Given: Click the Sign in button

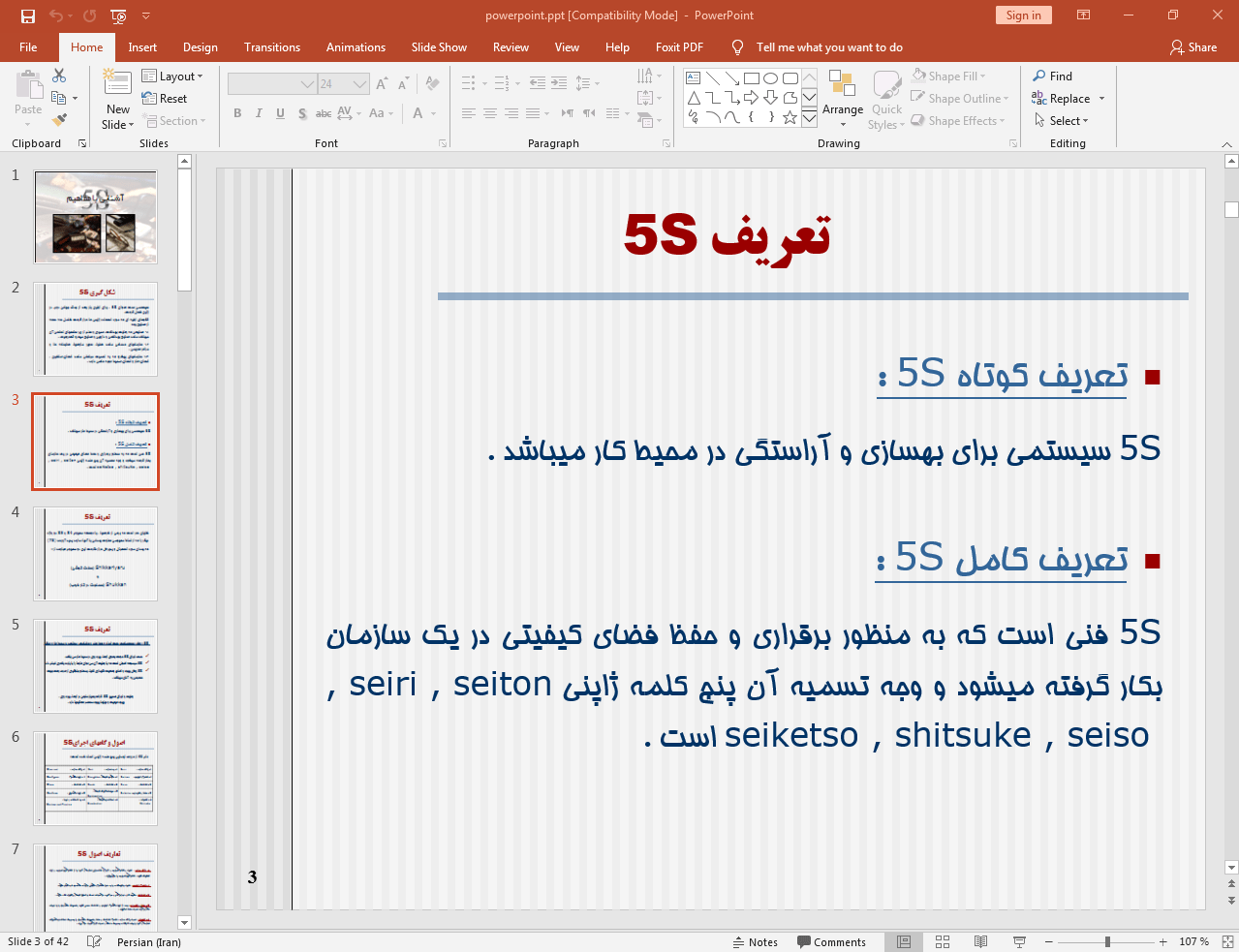Looking at the screenshot, I should (x=1023, y=15).
